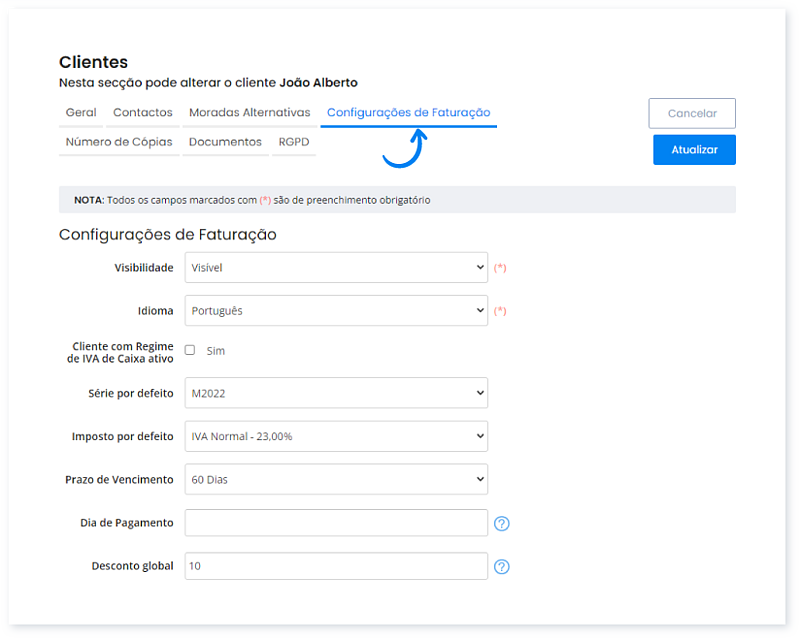
Task: Select the Configurações de Faturação tab
Action: click(x=408, y=113)
